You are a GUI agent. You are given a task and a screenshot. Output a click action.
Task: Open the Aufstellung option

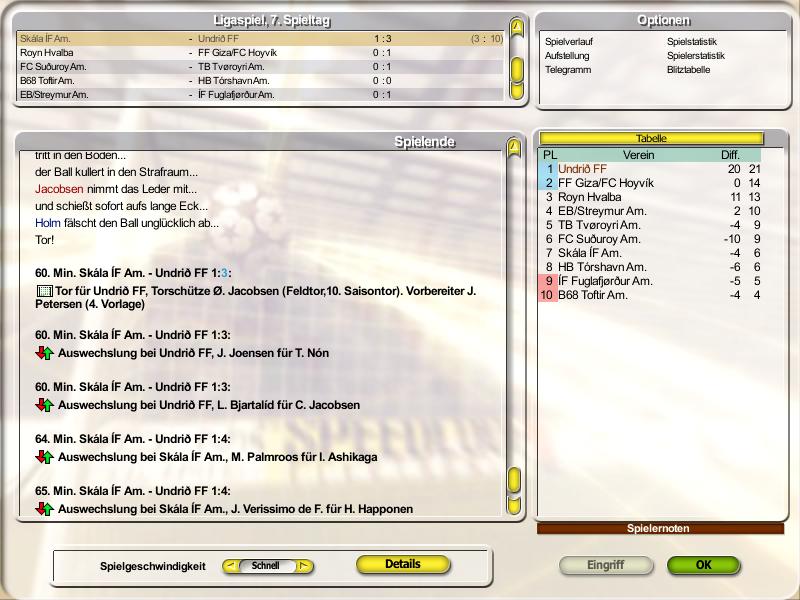[x=567, y=56]
